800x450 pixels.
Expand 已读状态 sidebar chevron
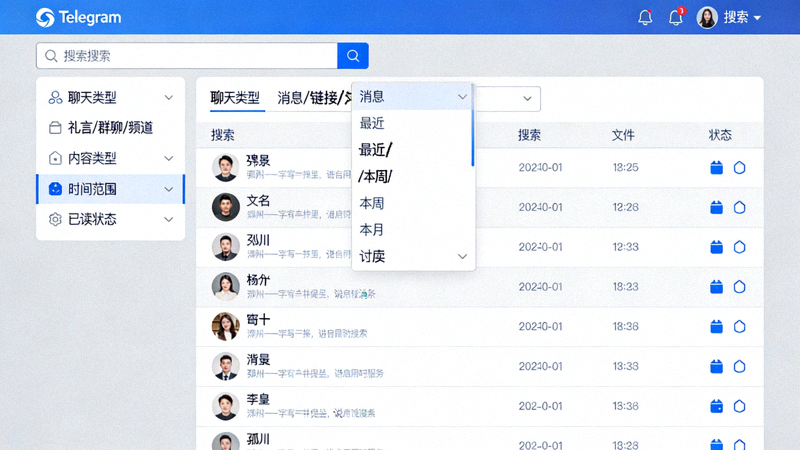[x=169, y=219]
